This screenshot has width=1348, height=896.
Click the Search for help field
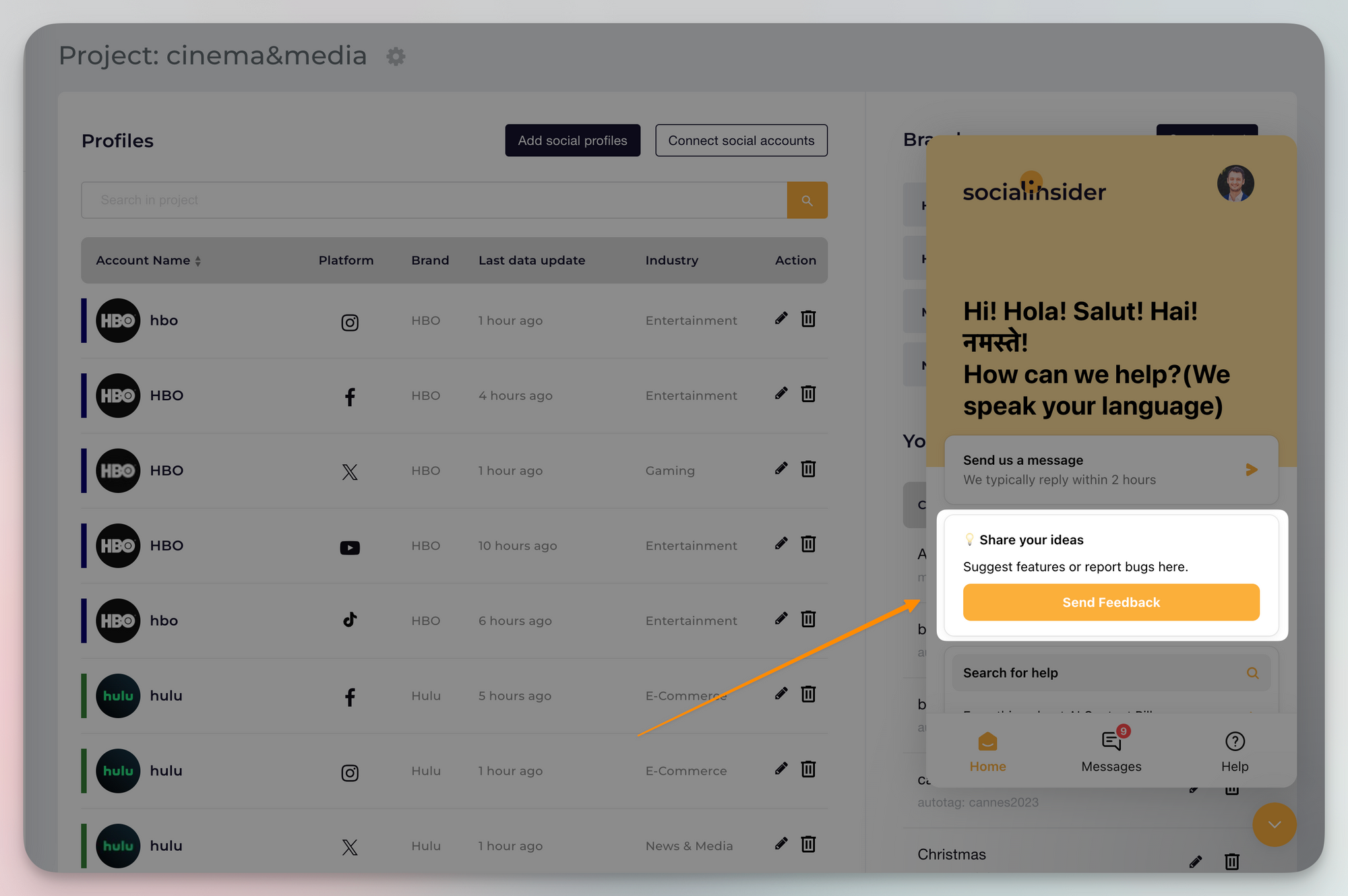coord(1111,673)
